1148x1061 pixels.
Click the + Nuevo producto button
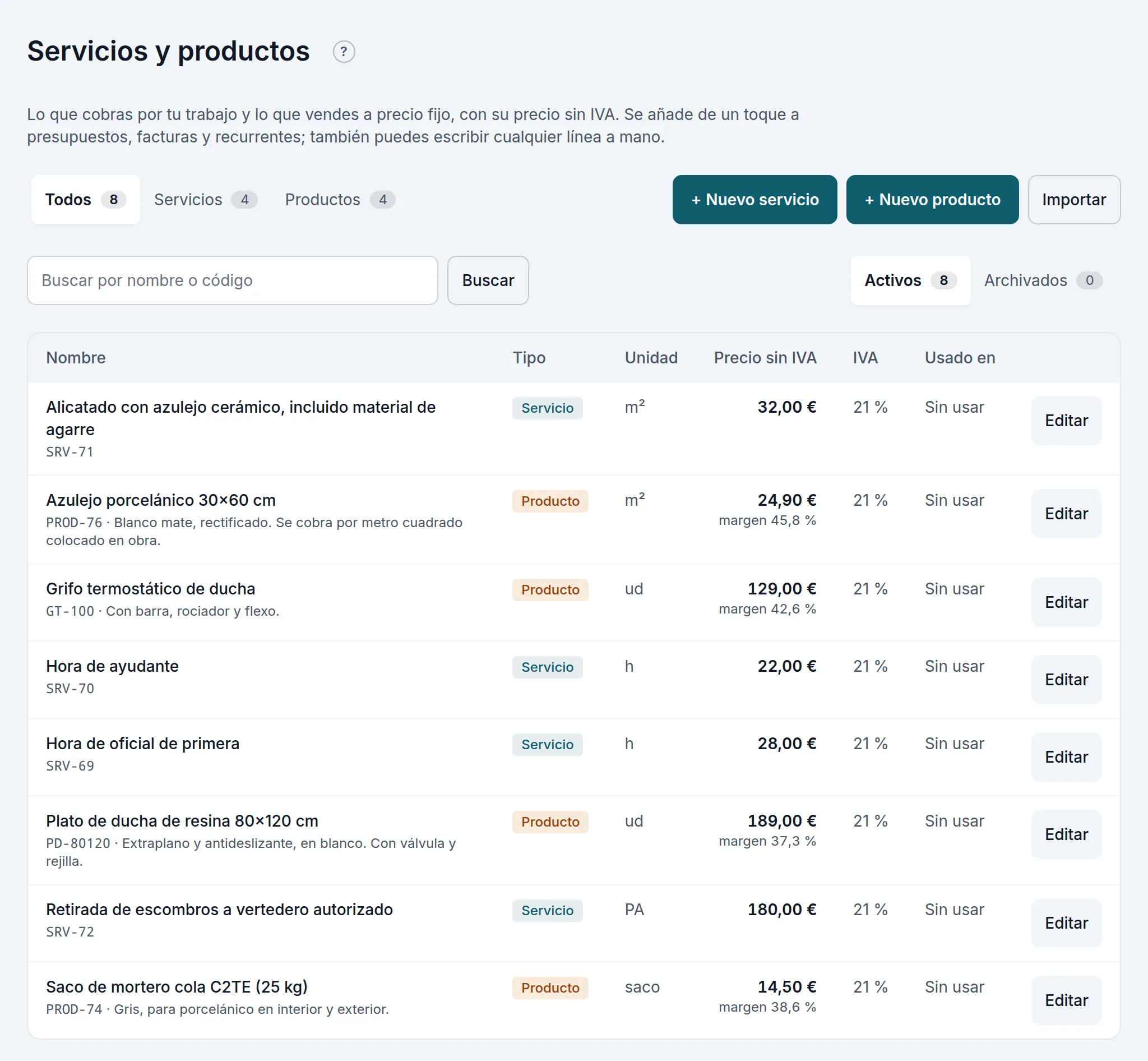(932, 199)
